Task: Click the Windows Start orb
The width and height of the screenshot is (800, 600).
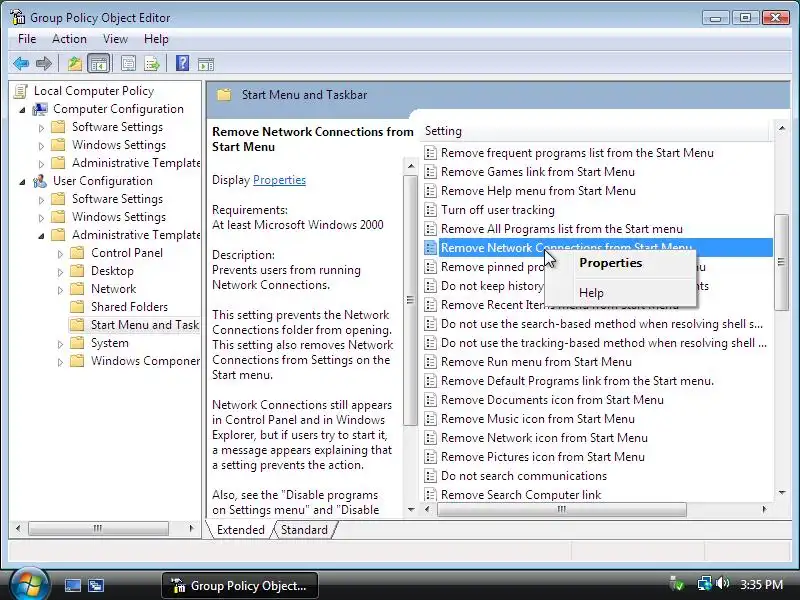Action: point(29,585)
